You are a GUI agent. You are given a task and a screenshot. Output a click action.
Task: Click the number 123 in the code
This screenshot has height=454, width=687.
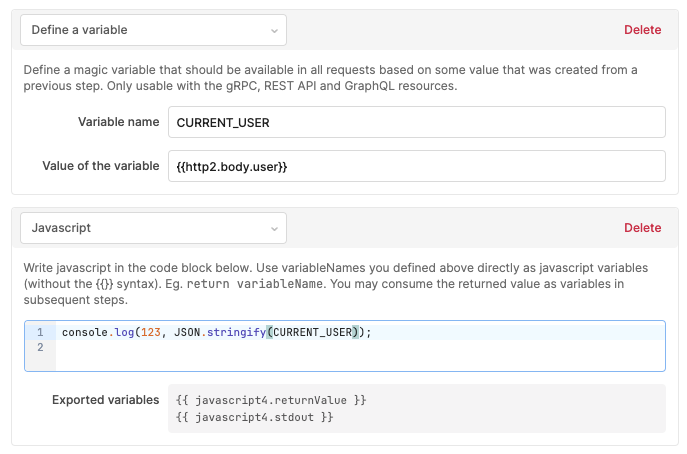pos(151,332)
